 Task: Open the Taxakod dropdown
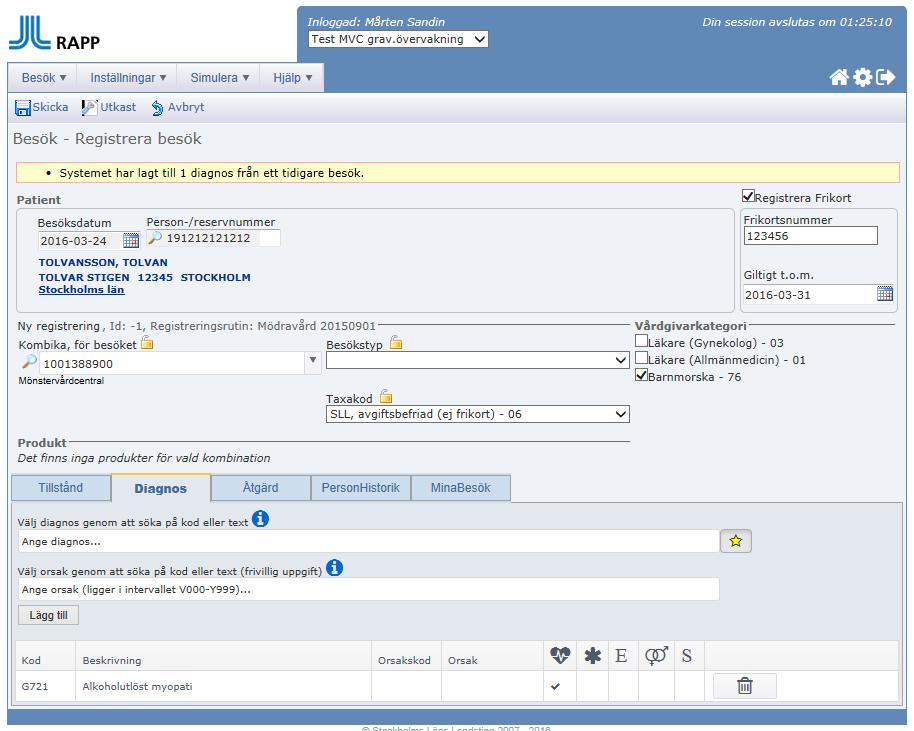(477, 414)
